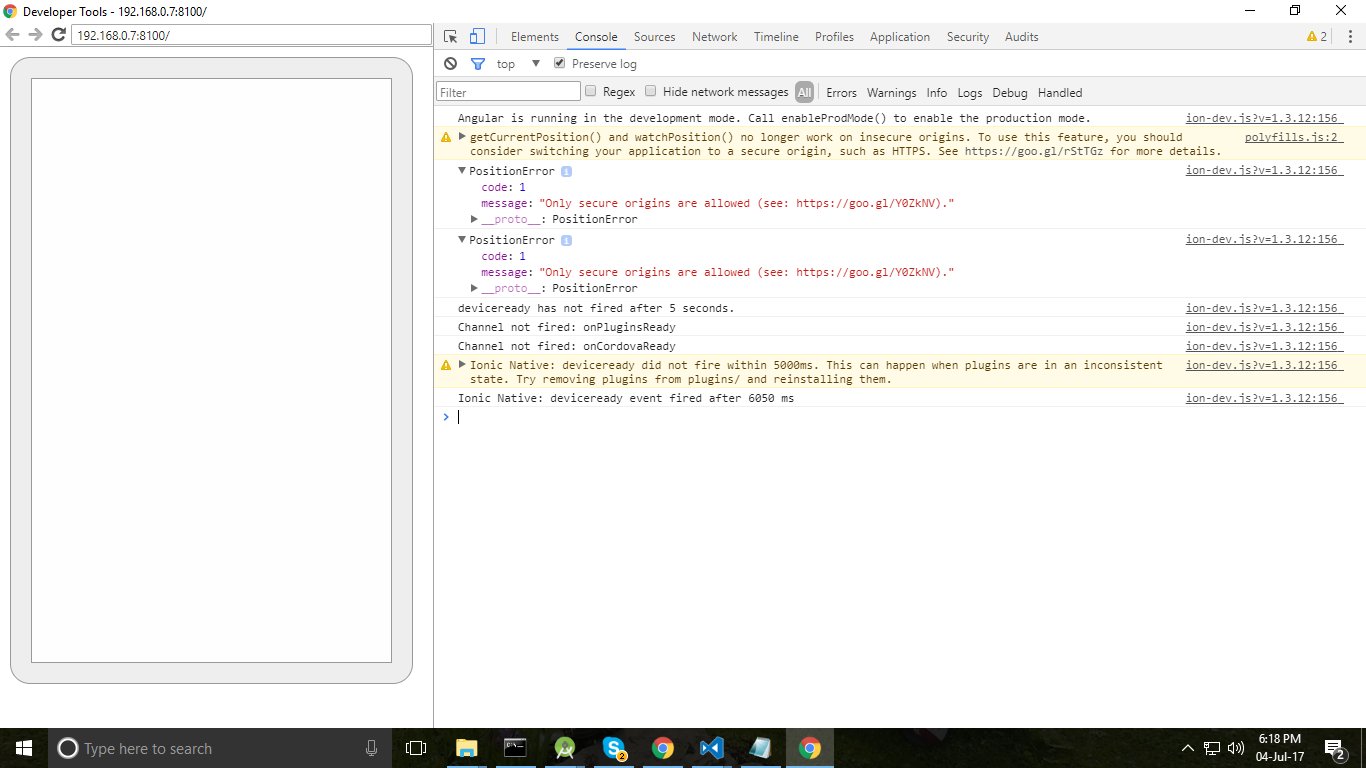This screenshot has width=1366, height=768.
Task: Switch to the Elements tab
Action: pos(535,37)
